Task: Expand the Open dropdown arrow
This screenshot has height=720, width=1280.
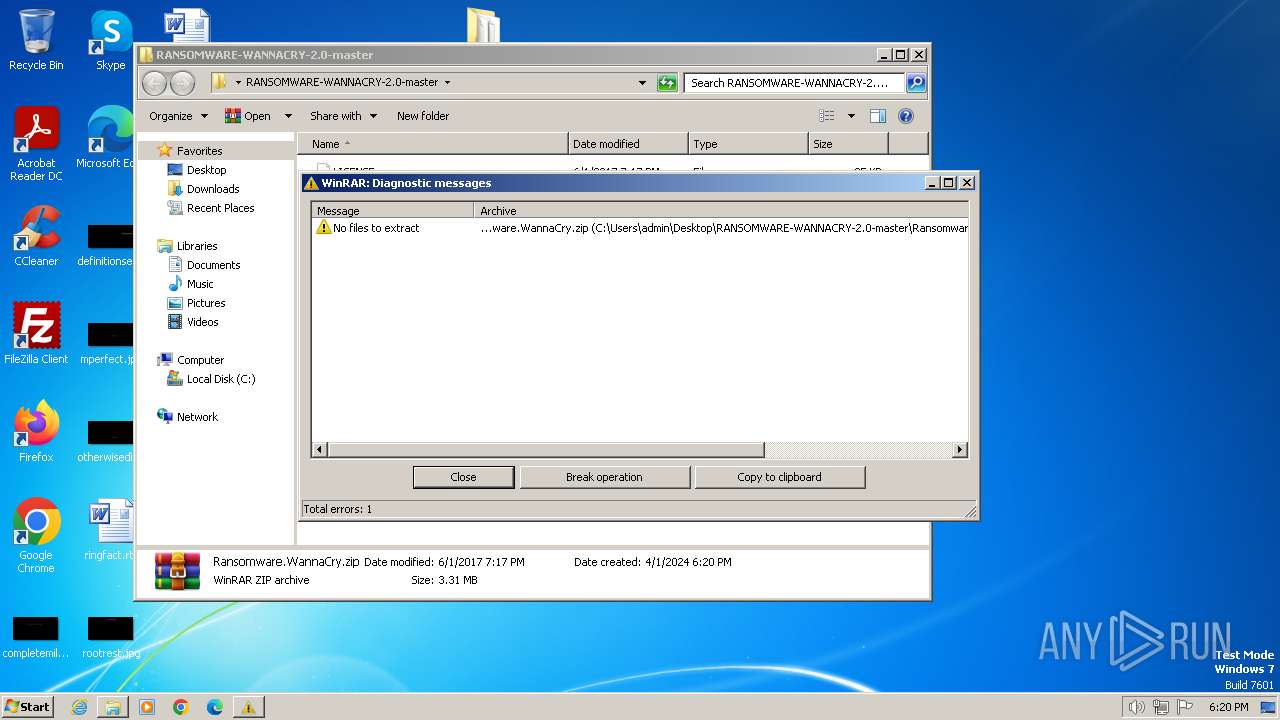Action: 288,116
